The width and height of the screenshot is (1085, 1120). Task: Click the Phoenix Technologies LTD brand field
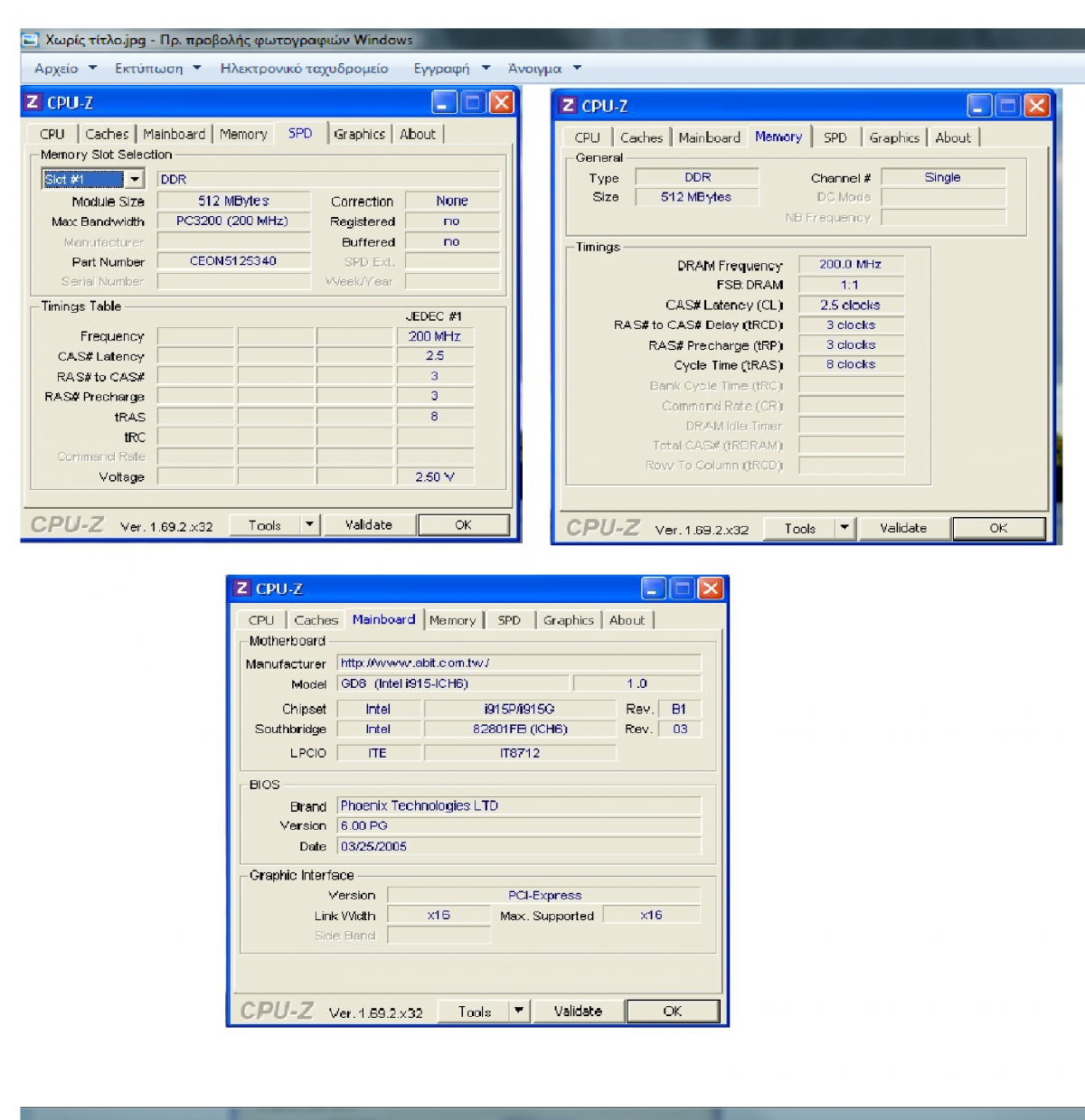519,805
